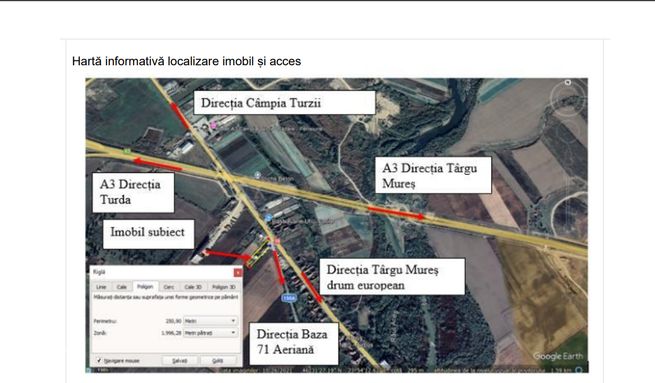
Task: Click the Zonă area value in the Riglă dialog
Action: point(171,333)
